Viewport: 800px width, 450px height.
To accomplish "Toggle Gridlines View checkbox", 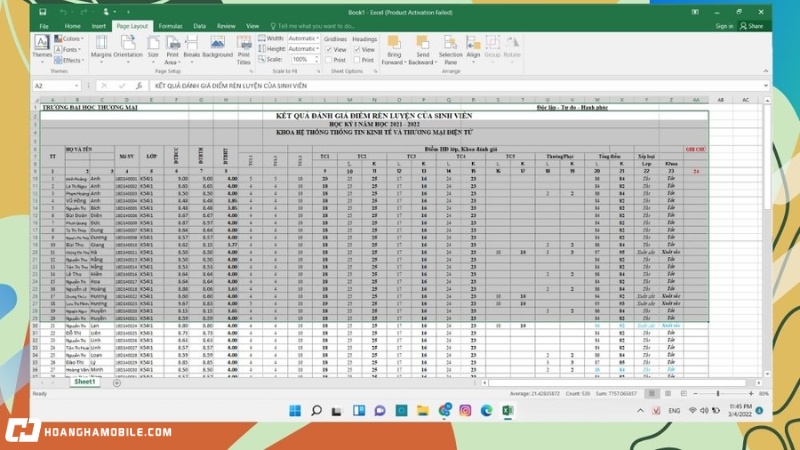I will coord(329,49).
